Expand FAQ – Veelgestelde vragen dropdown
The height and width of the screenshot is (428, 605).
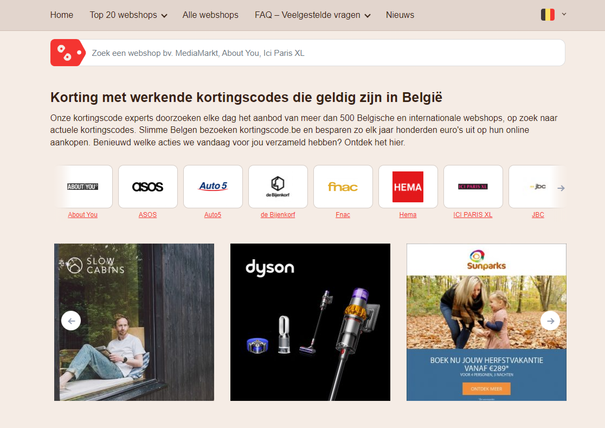(312, 15)
